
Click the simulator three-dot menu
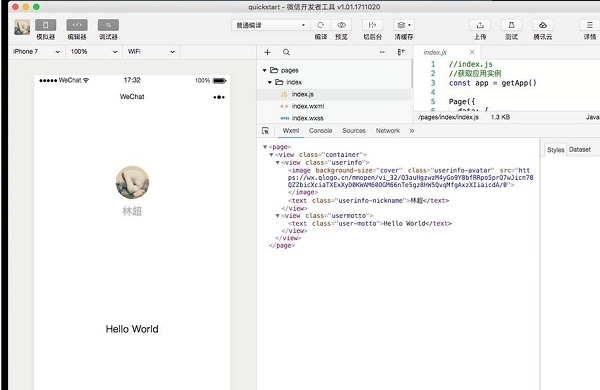coord(219,97)
